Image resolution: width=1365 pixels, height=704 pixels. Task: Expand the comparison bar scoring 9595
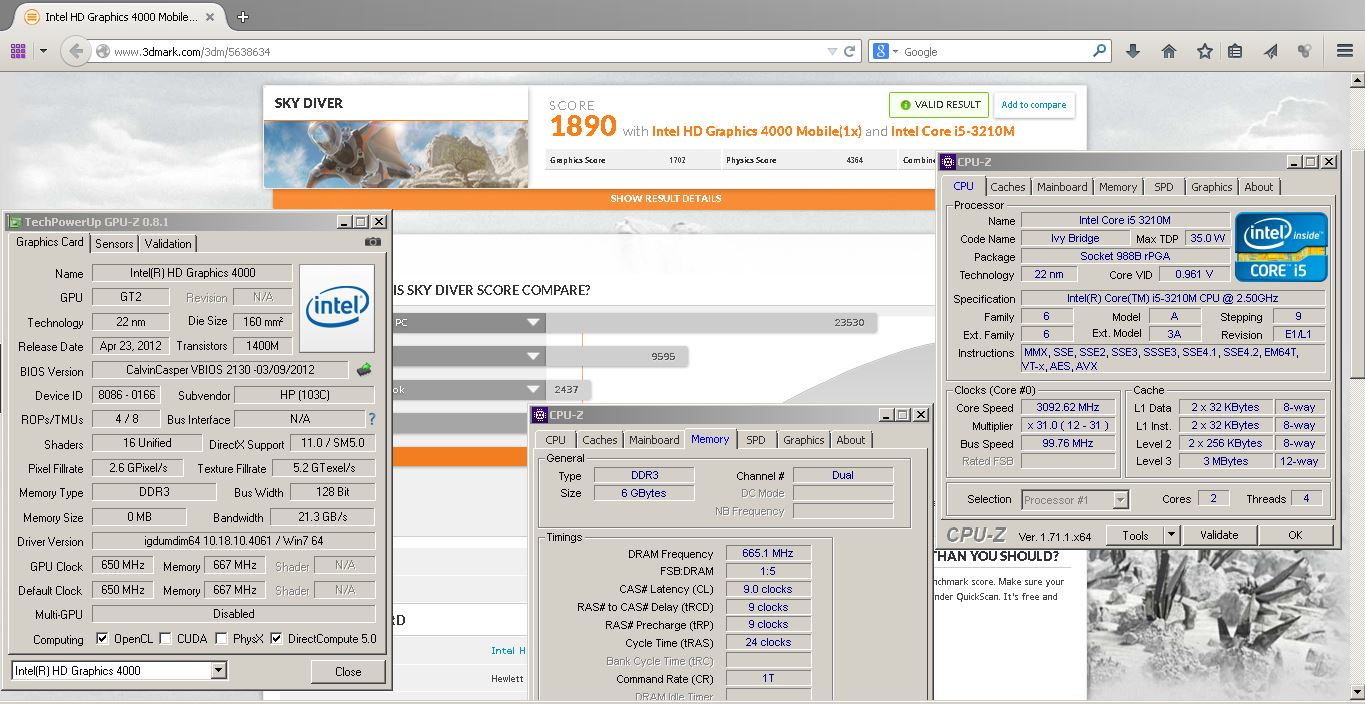[532, 356]
